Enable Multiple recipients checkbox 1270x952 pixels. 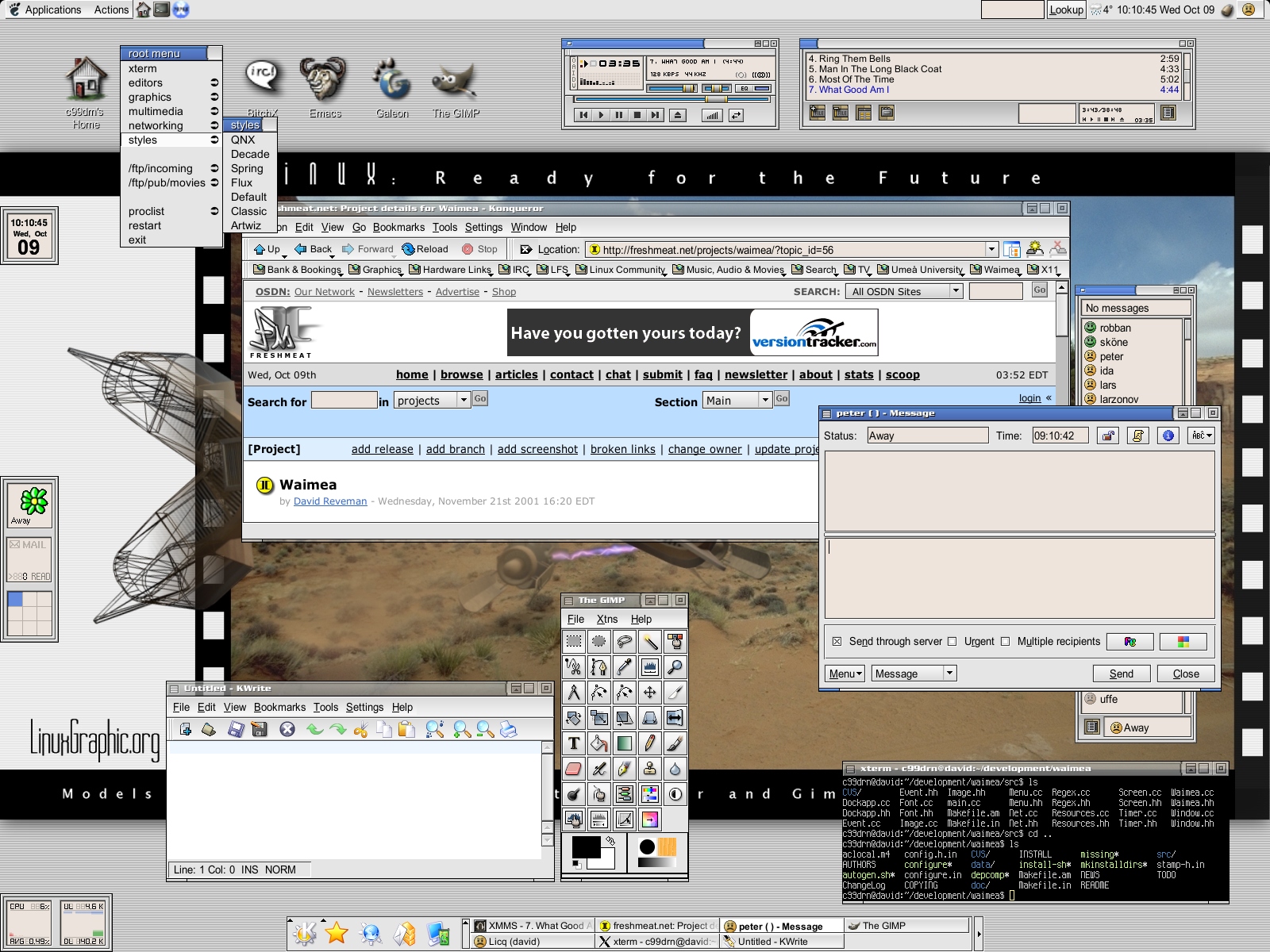click(x=1005, y=641)
